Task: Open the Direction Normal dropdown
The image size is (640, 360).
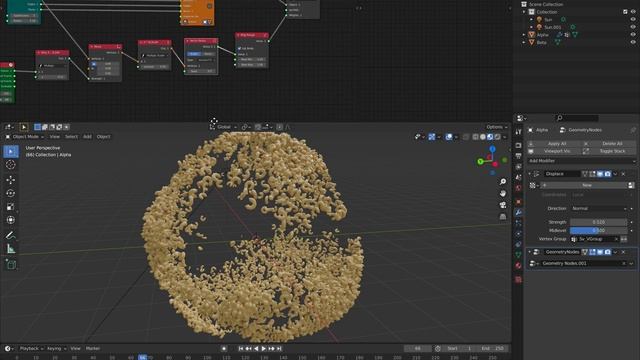Action: (x=598, y=209)
